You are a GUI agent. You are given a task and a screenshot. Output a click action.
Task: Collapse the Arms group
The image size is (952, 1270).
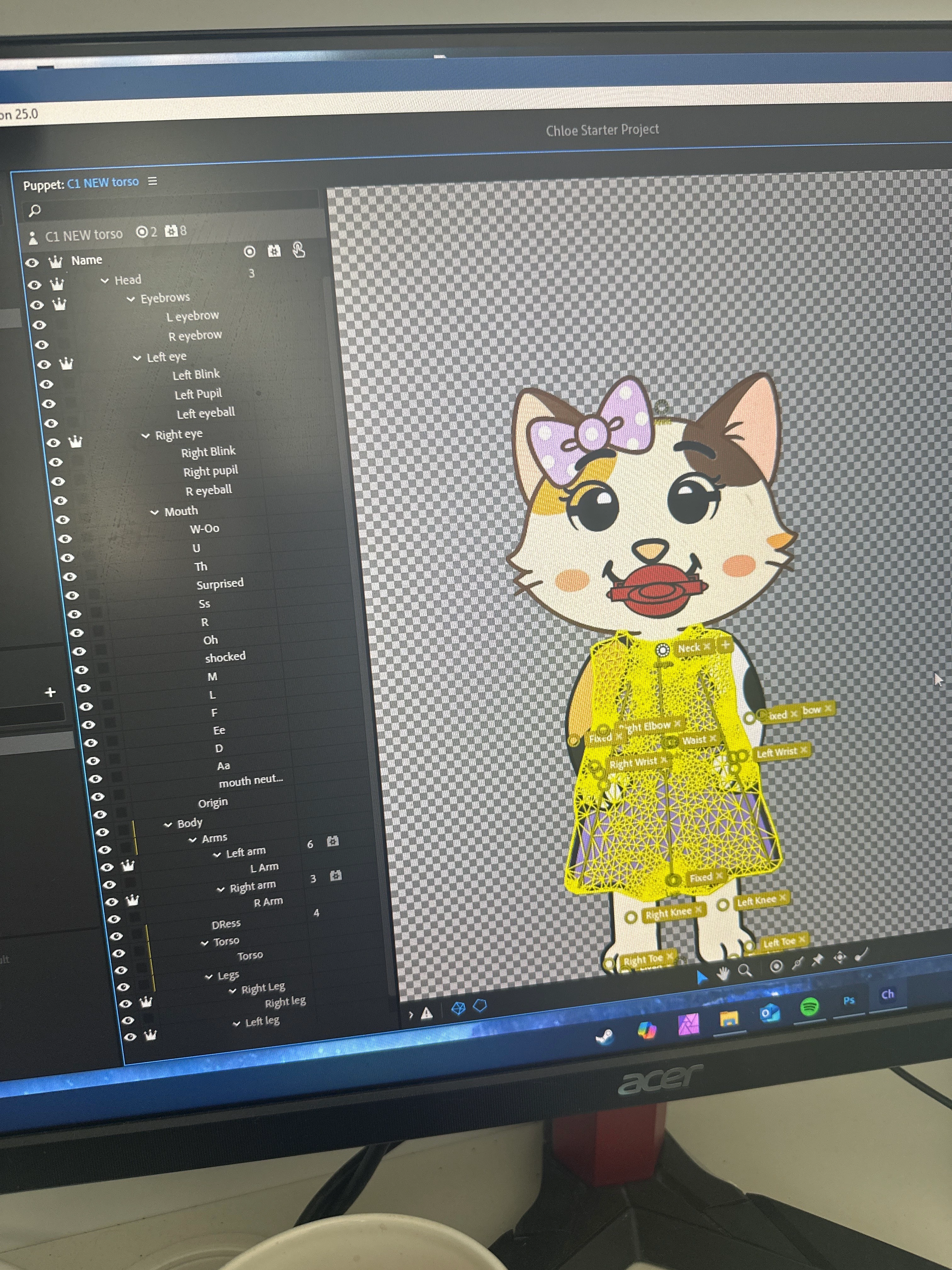(x=193, y=840)
